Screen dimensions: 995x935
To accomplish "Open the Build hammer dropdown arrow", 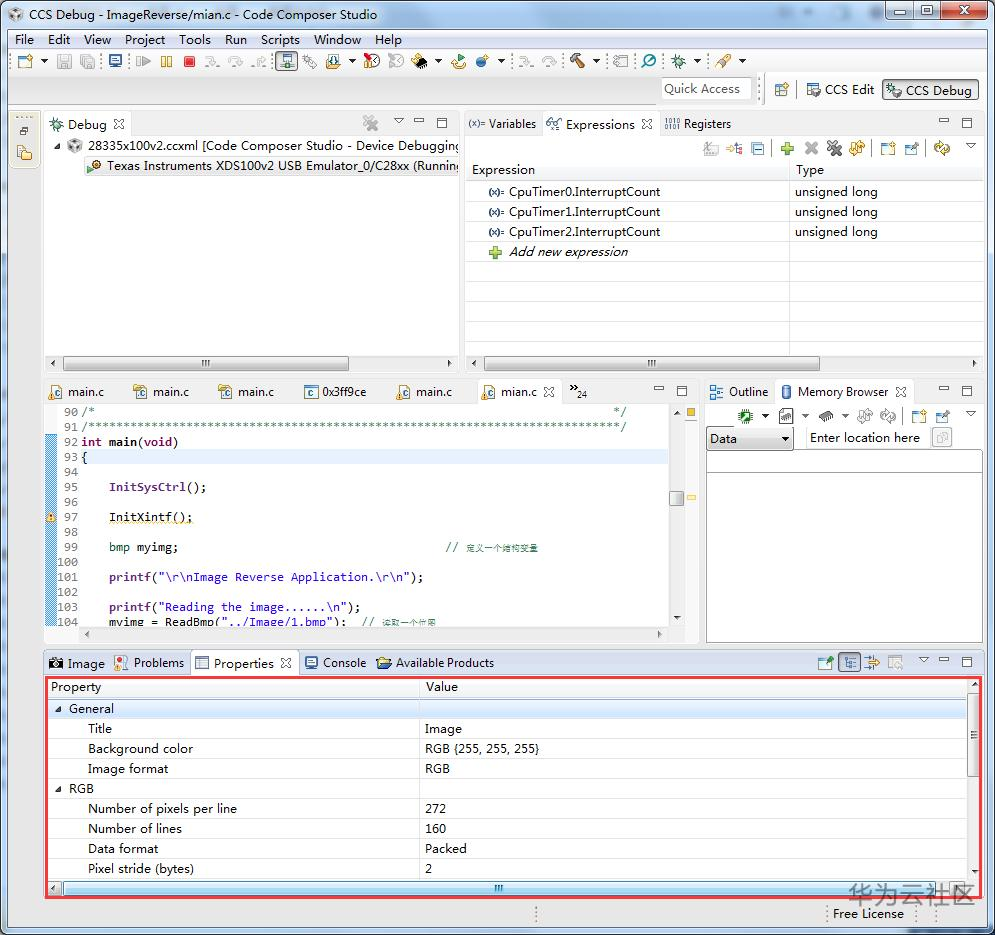I will coord(596,61).
